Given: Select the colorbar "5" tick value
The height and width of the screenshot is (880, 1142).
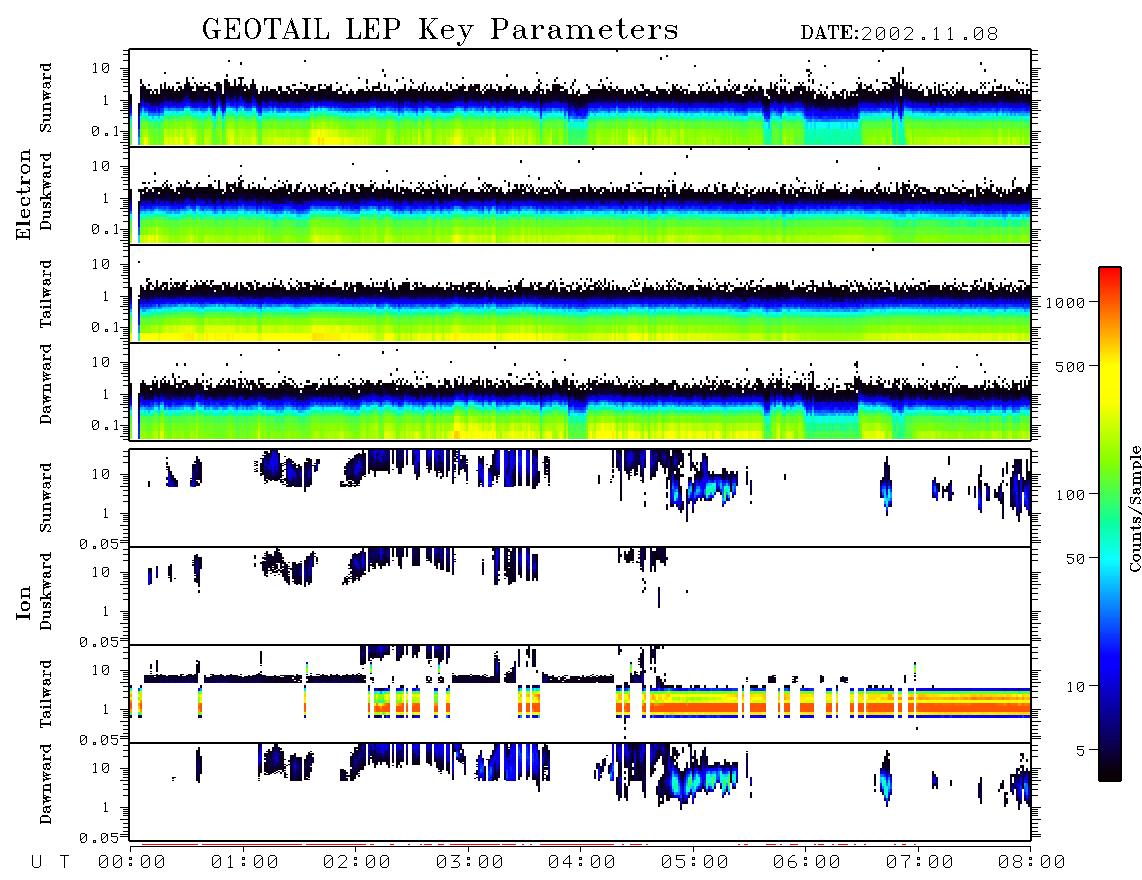Looking at the screenshot, I should (x=1081, y=751).
